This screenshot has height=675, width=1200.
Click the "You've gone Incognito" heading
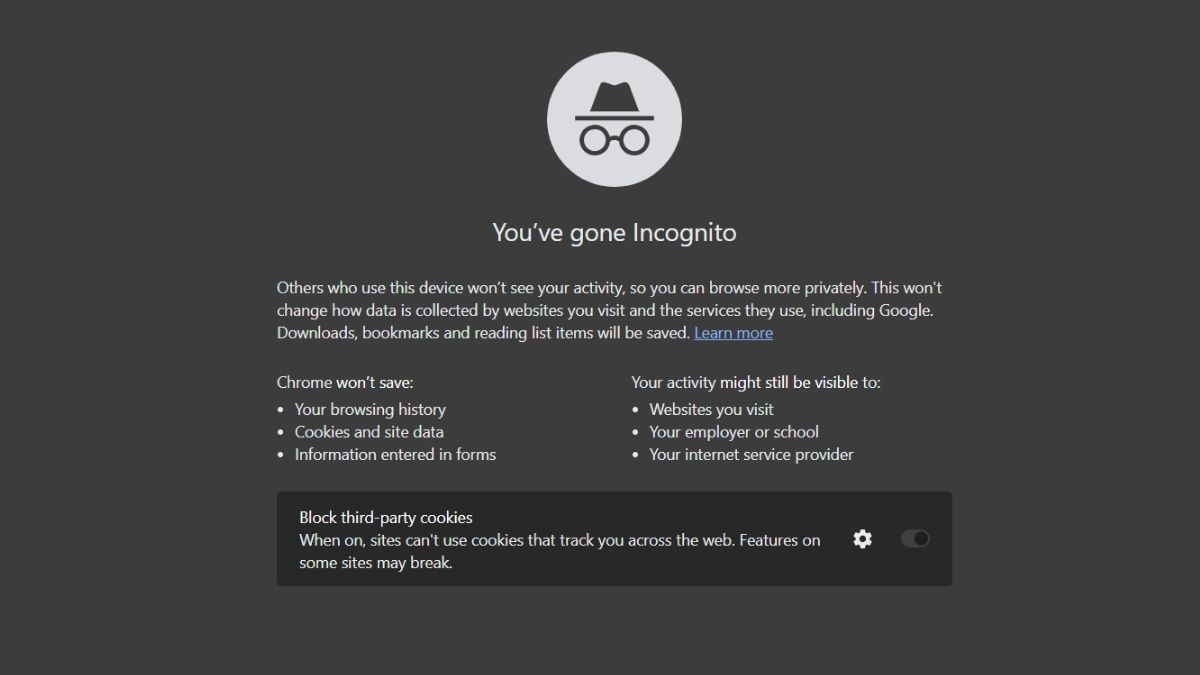pyautogui.click(x=614, y=233)
